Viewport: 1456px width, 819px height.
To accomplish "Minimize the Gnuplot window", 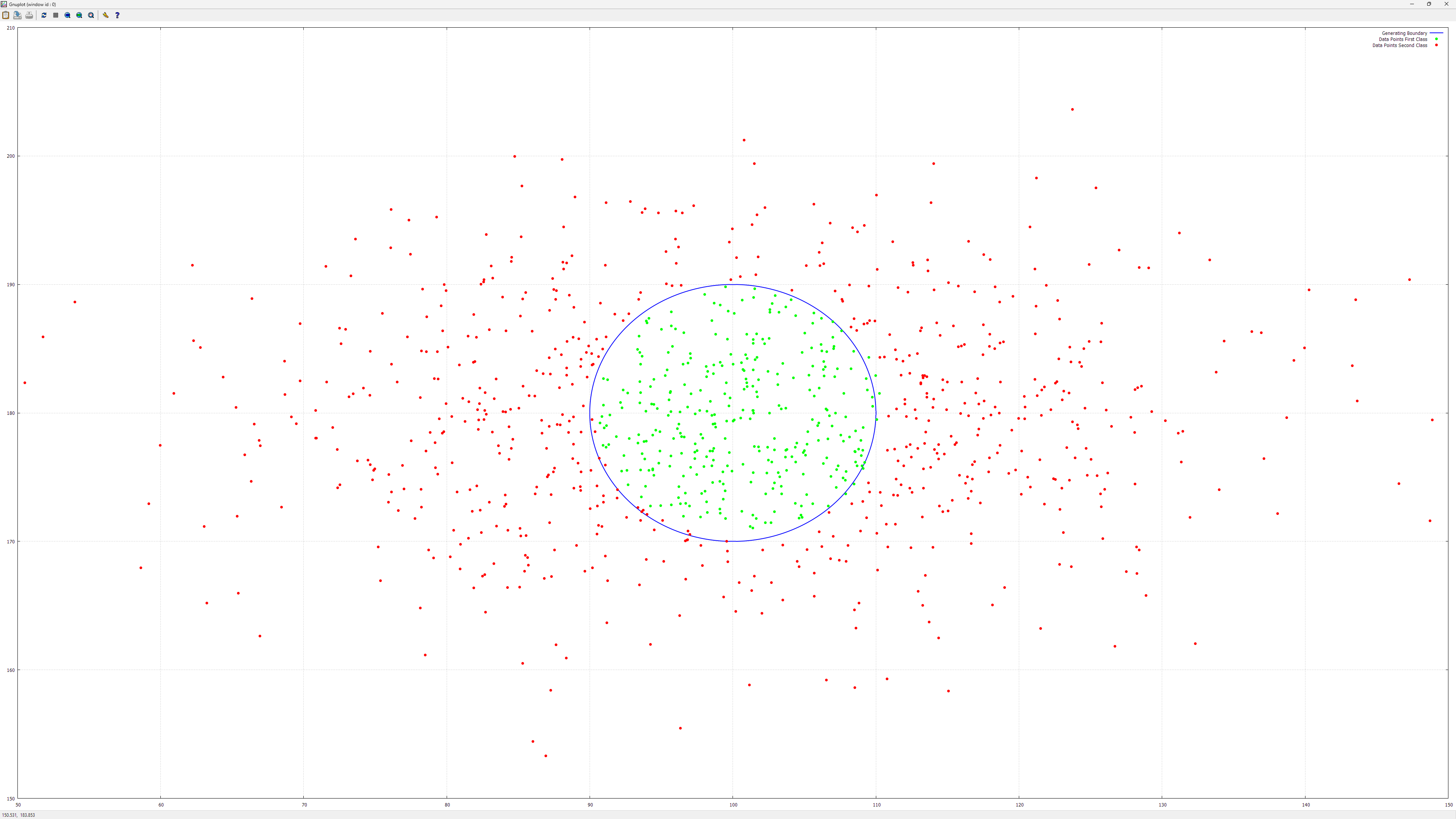I will coord(1412,4).
